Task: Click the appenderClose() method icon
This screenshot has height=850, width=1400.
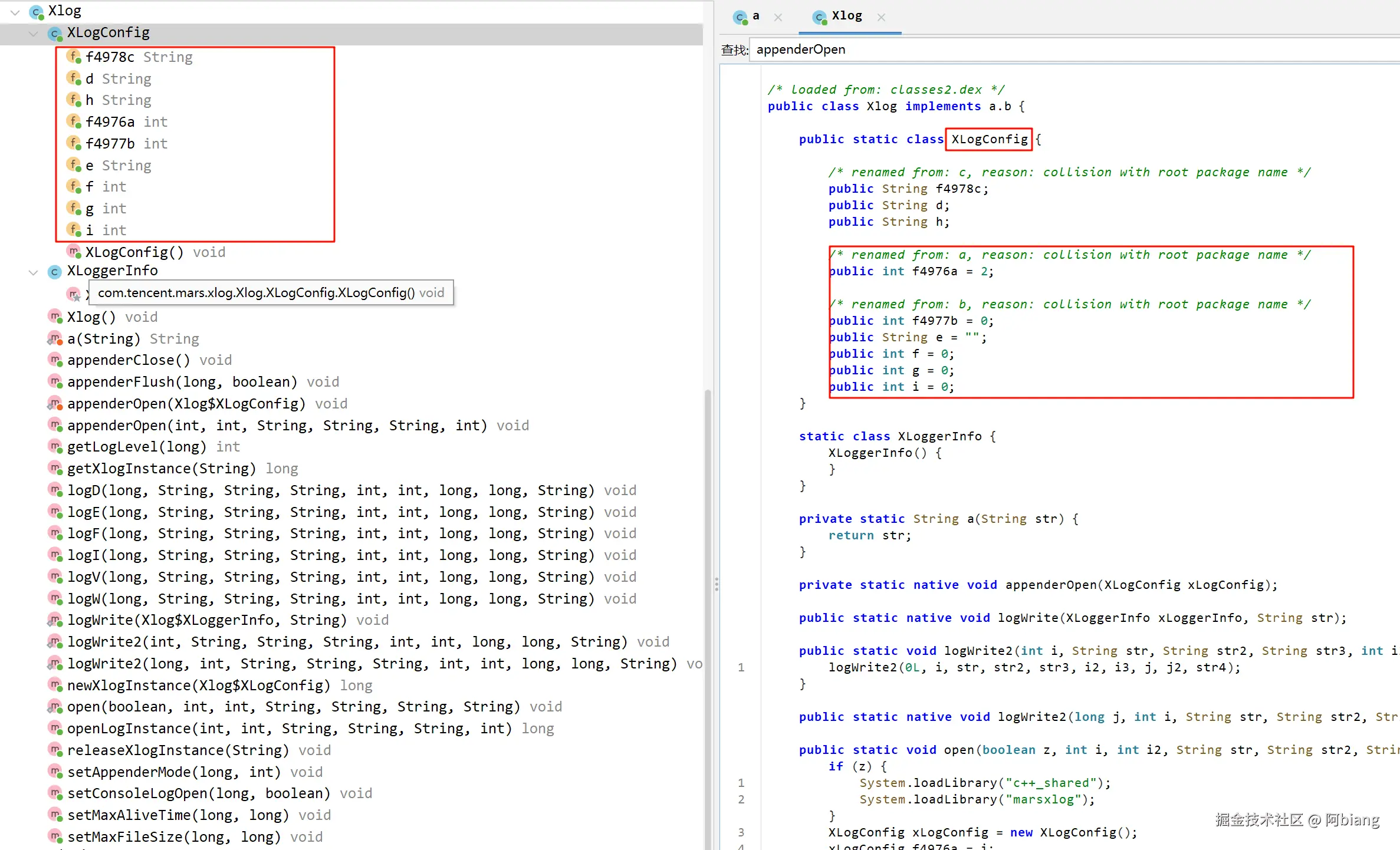Action: tap(55, 360)
